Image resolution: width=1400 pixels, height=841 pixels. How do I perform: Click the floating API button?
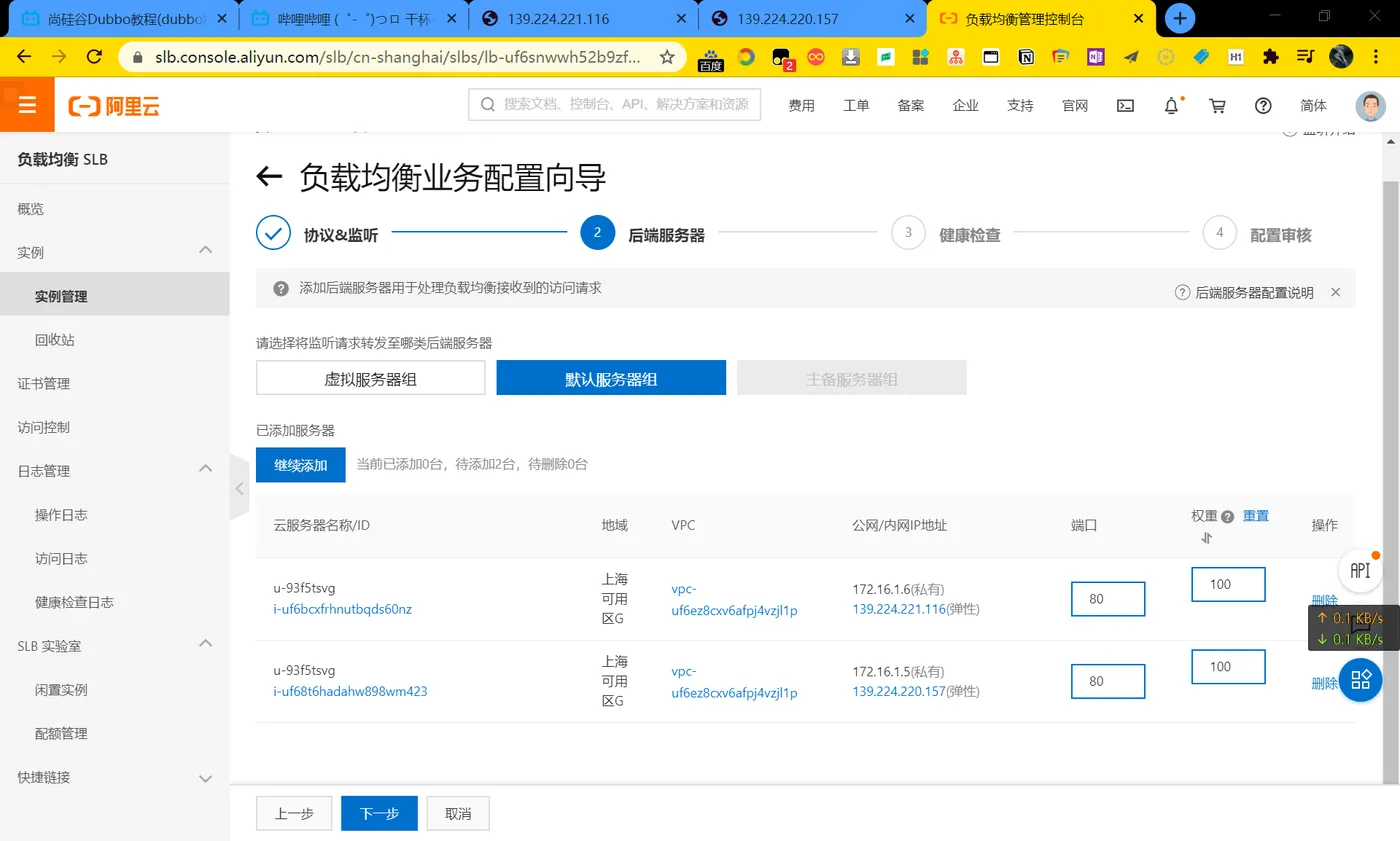click(x=1360, y=570)
